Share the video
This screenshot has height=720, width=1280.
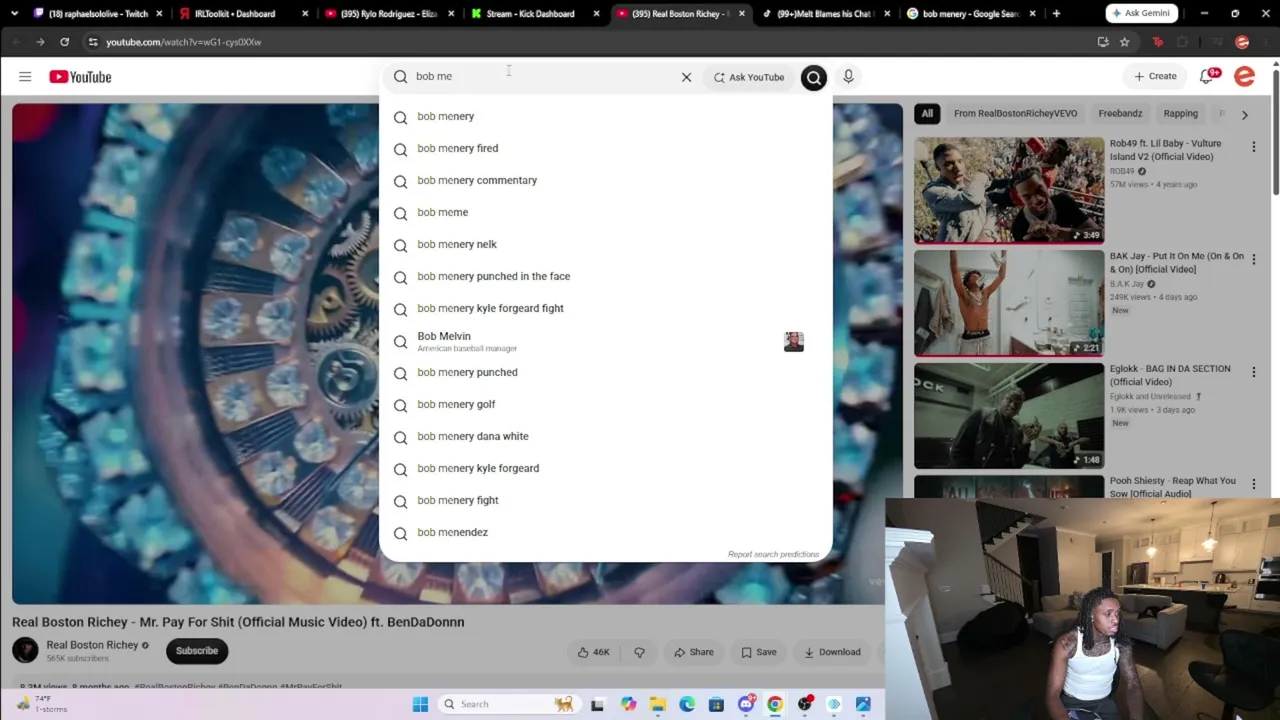click(x=693, y=652)
